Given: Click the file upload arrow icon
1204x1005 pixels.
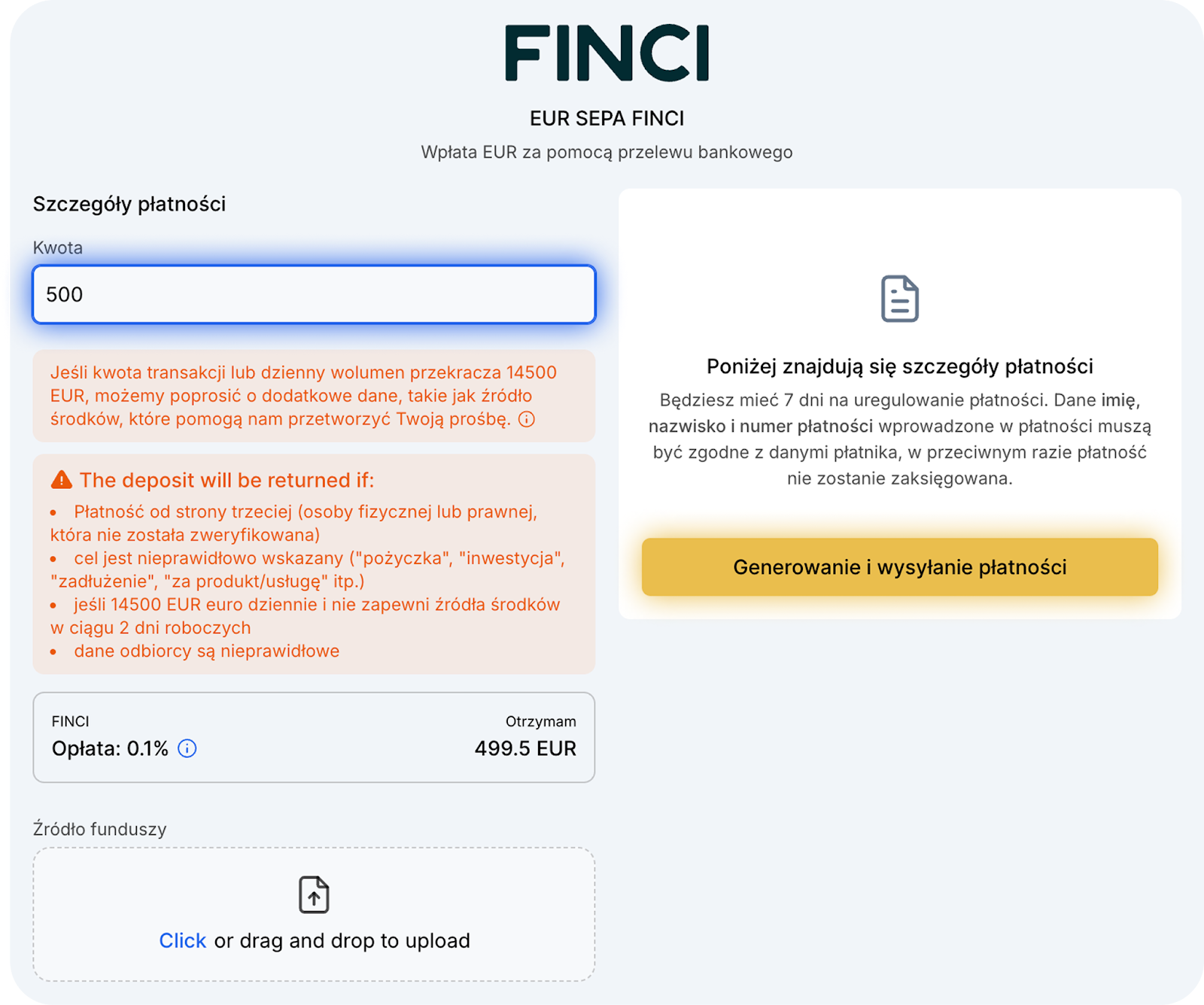Looking at the screenshot, I should point(314,895).
